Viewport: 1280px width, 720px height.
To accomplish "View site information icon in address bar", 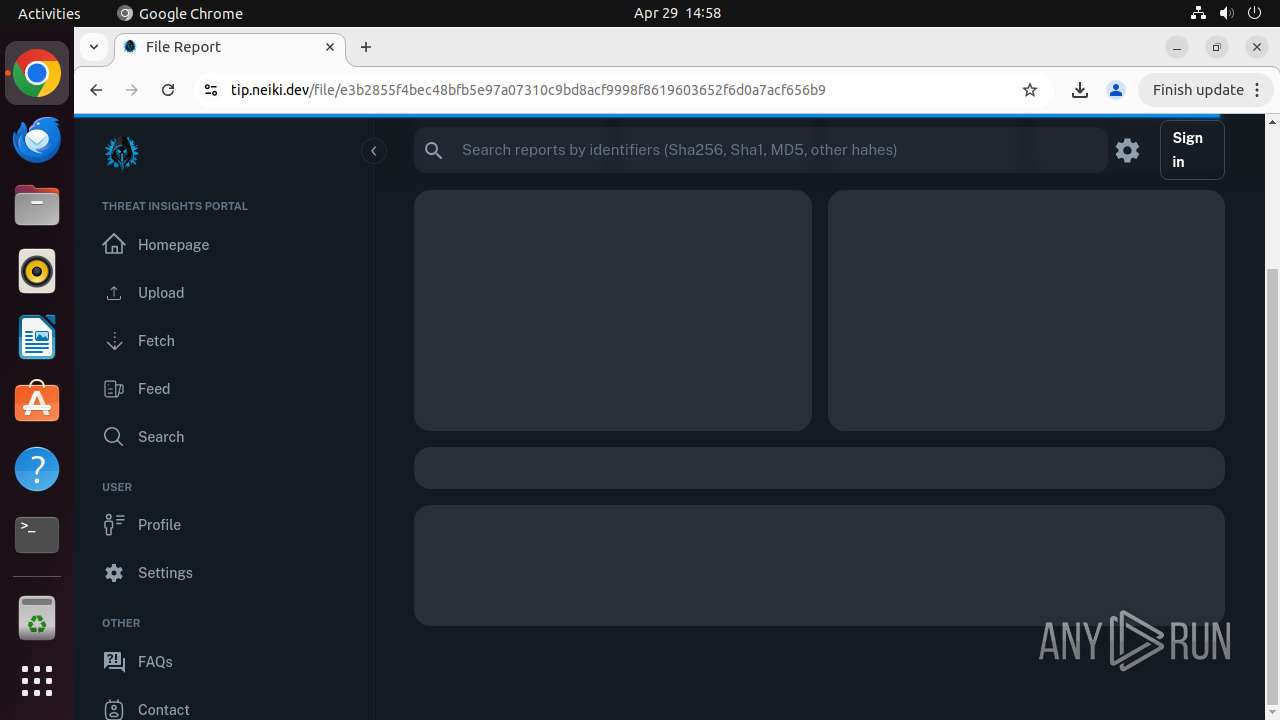I will click(210, 90).
